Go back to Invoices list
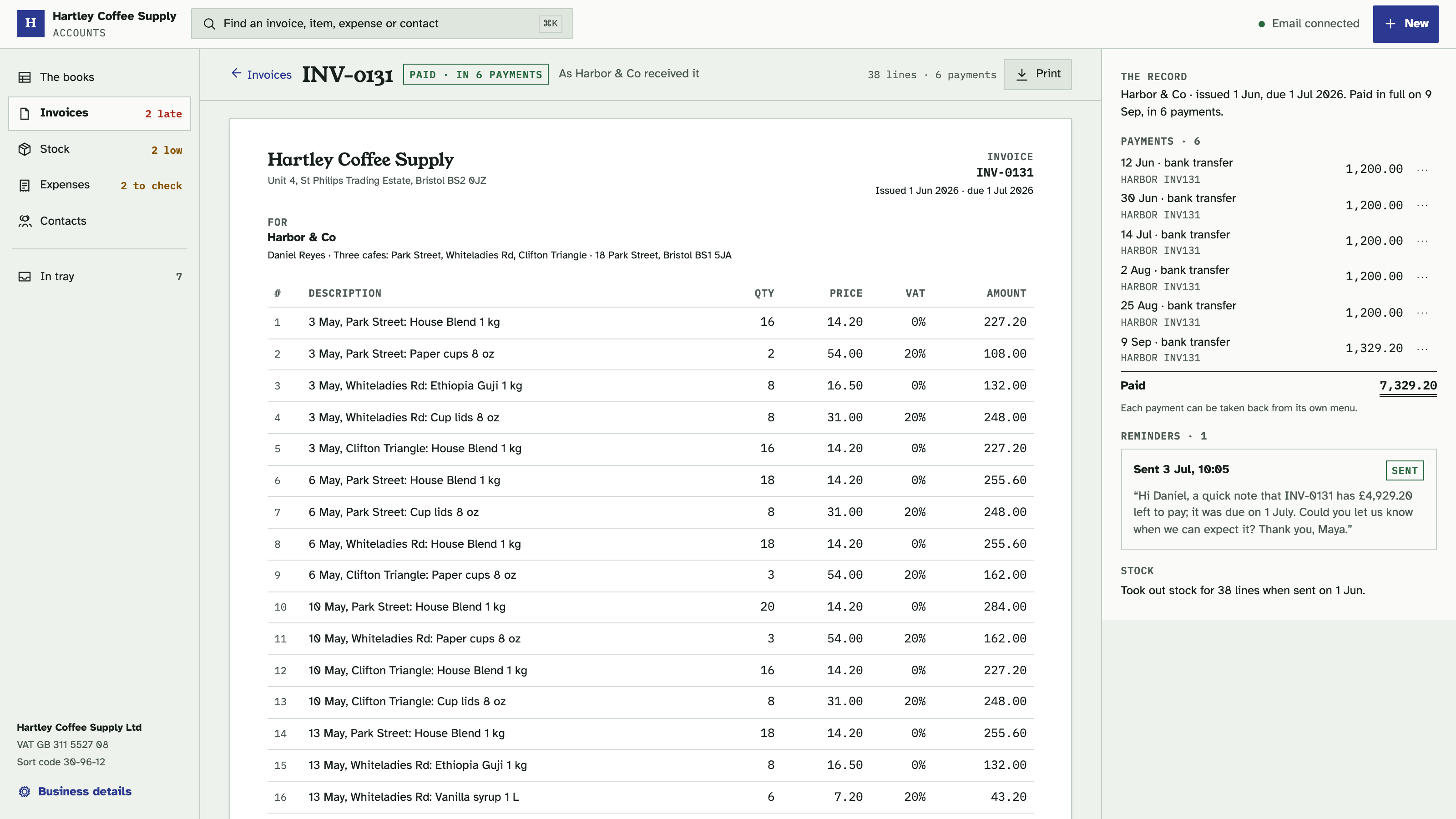This screenshot has width=1456, height=819. [261, 74]
